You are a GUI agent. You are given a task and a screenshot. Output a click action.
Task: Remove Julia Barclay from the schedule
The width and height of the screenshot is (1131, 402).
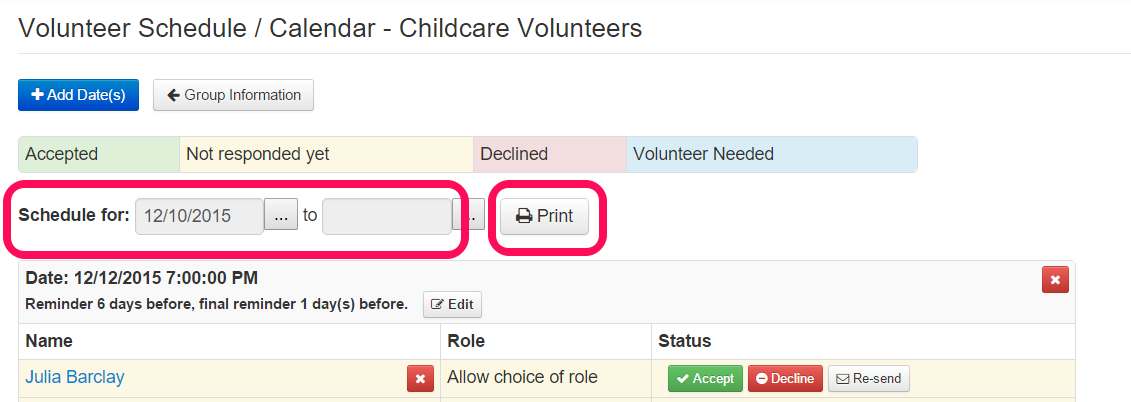coord(421,378)
